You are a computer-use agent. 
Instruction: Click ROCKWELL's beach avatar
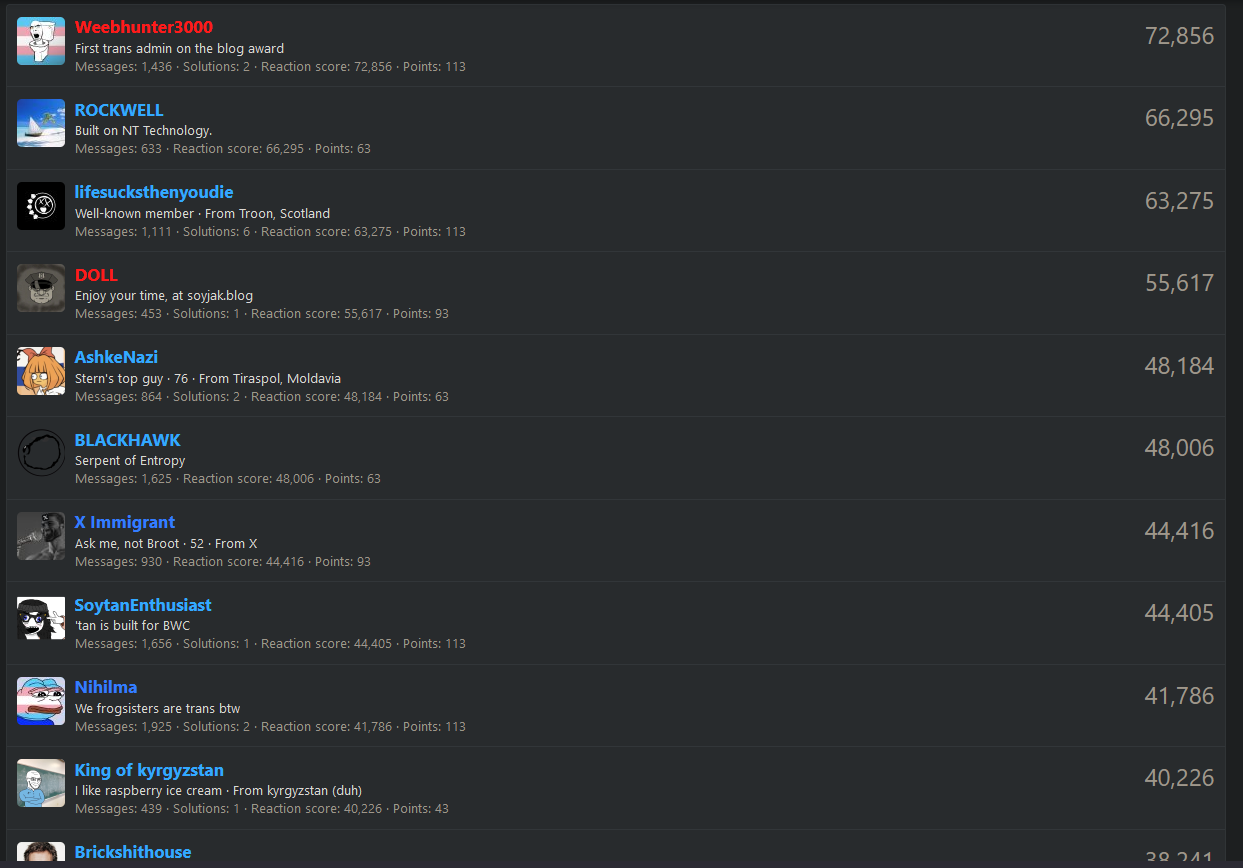(x=41, y=123)
